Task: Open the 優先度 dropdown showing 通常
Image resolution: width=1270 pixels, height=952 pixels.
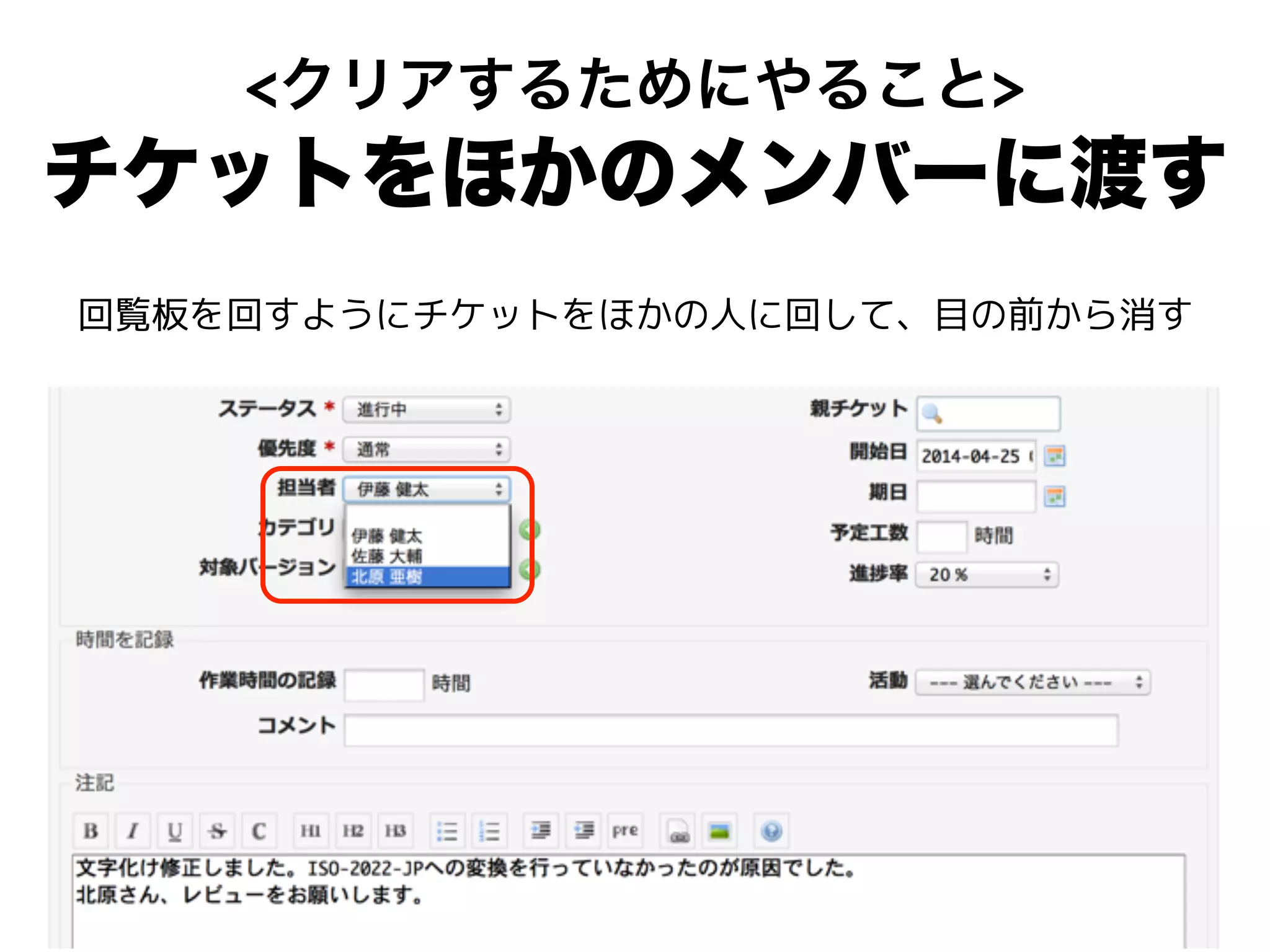Action: click(x=427, y=449)
